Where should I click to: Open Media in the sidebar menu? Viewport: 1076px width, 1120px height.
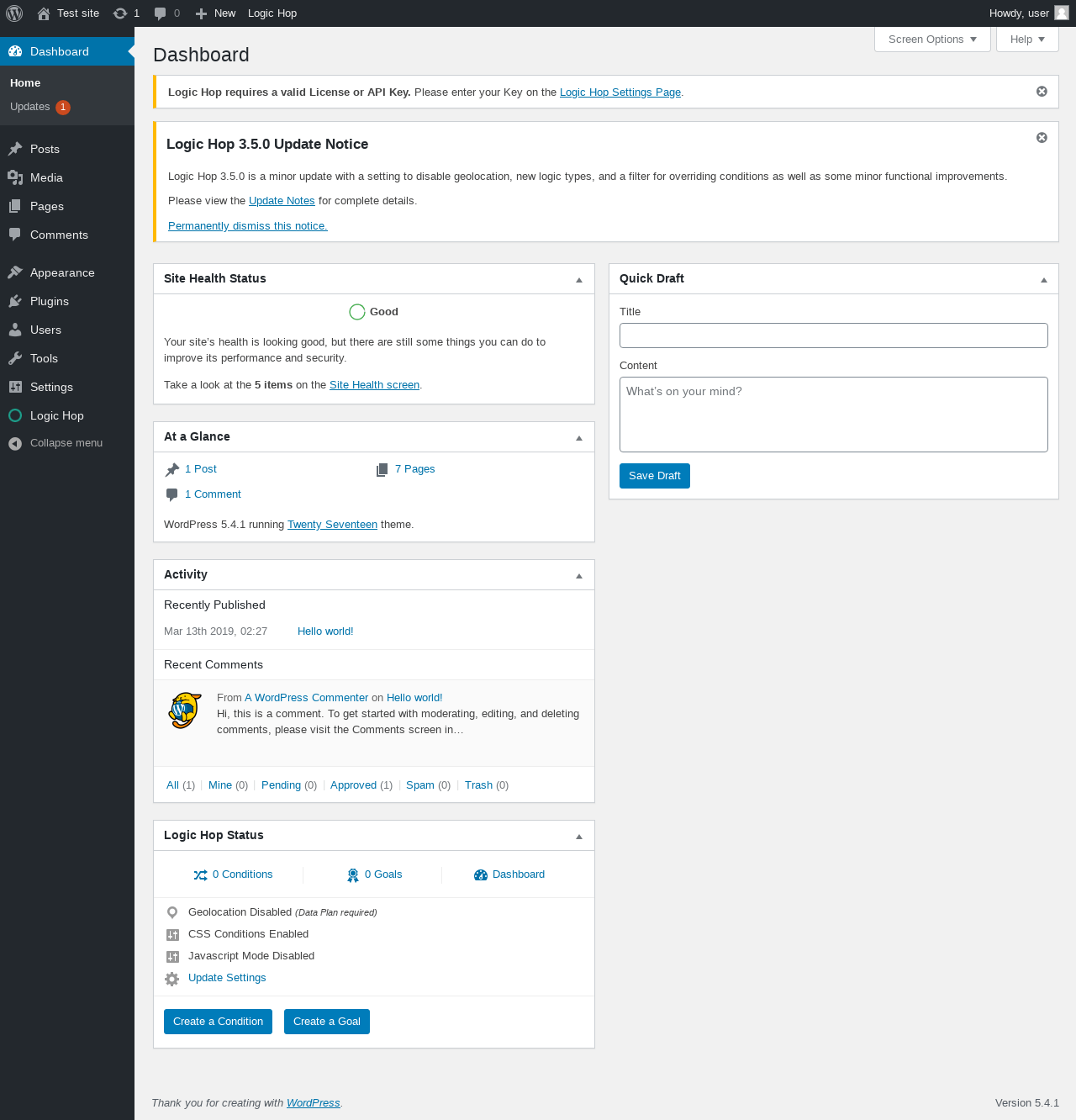[x=67, y=177]
